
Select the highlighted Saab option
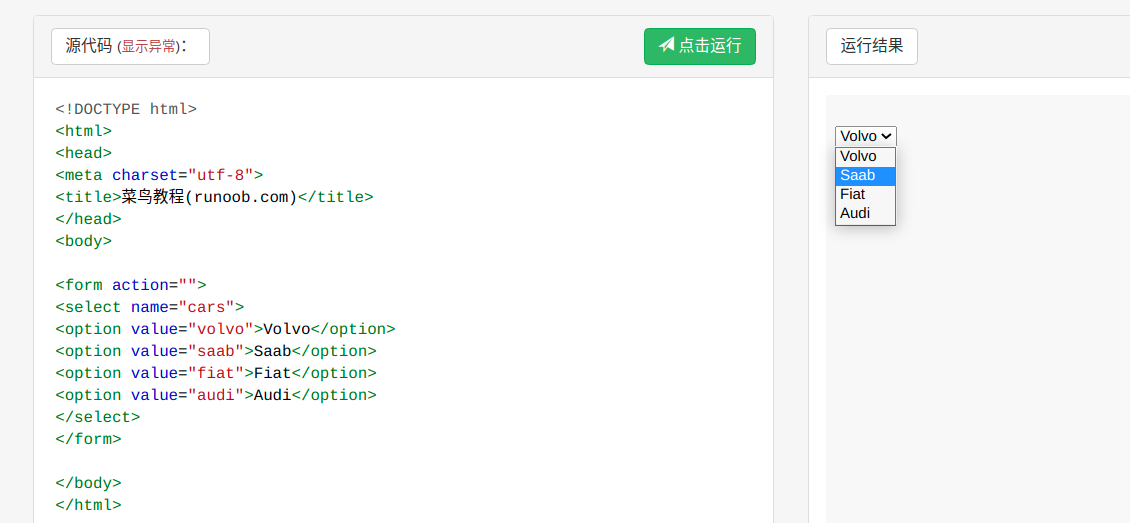click(865, 176)
